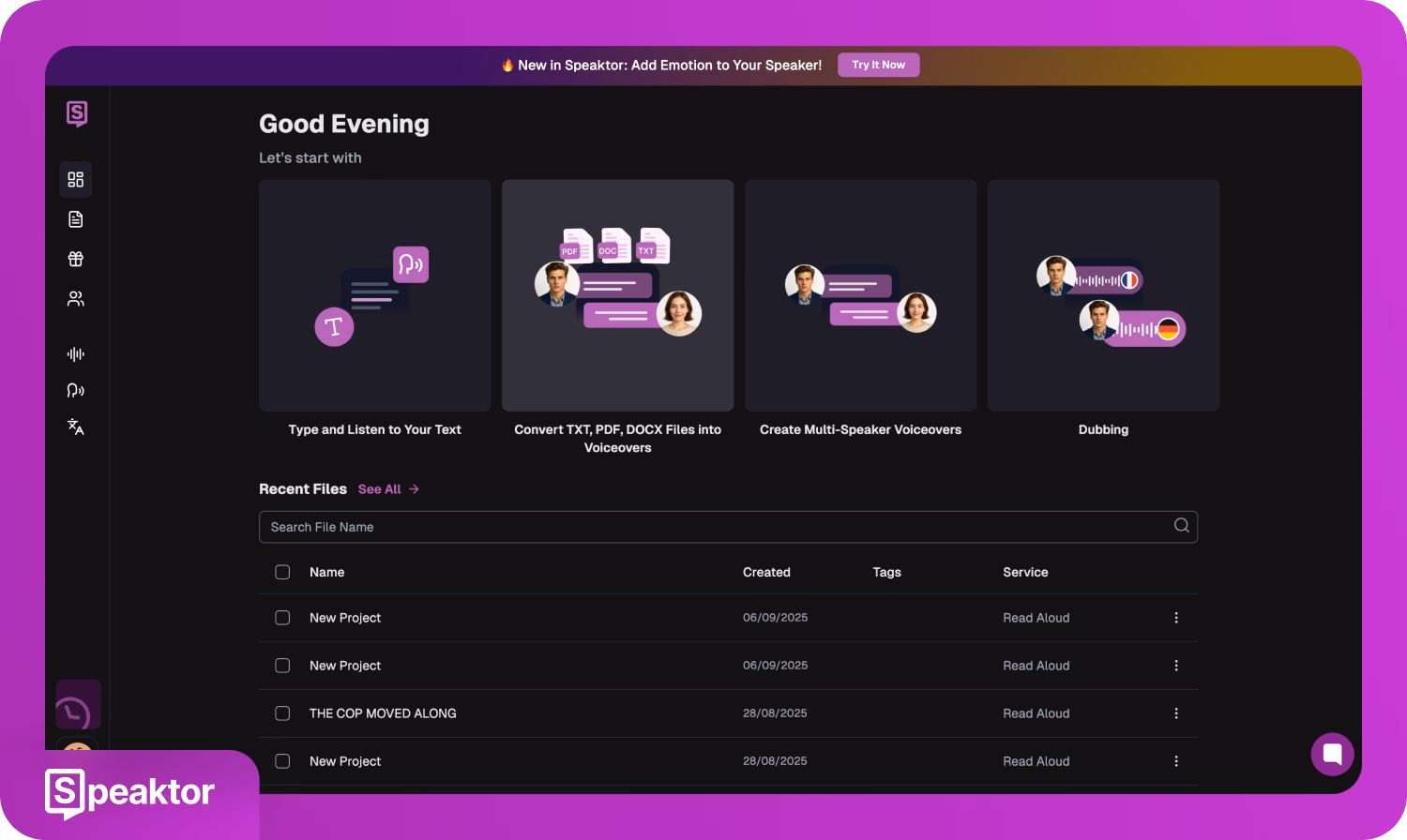Select the audio waveform sidebar icon
The width and height of the screenshot is (1407, 840).
[76, 354]
